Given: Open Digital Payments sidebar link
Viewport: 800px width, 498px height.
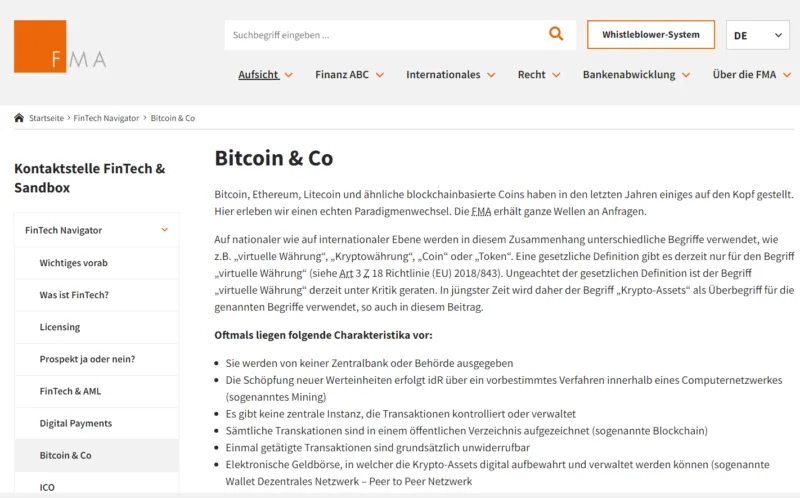Looking at the screenshot, I should [x=76, y=423].
